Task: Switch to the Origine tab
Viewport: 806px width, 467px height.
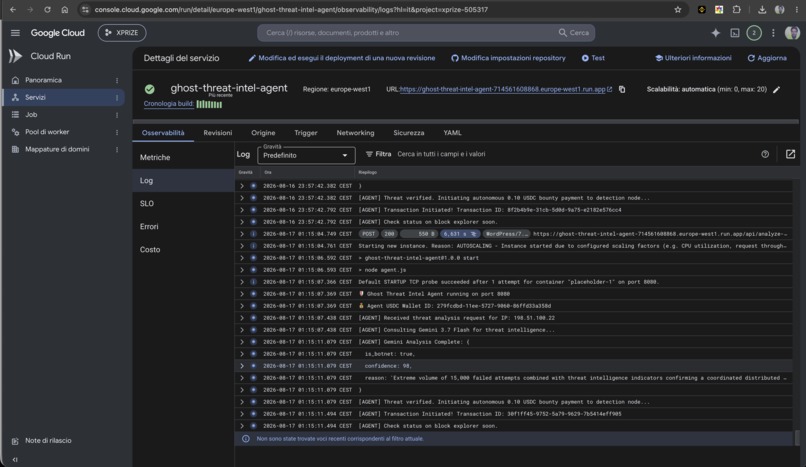Action: point(263,133)
